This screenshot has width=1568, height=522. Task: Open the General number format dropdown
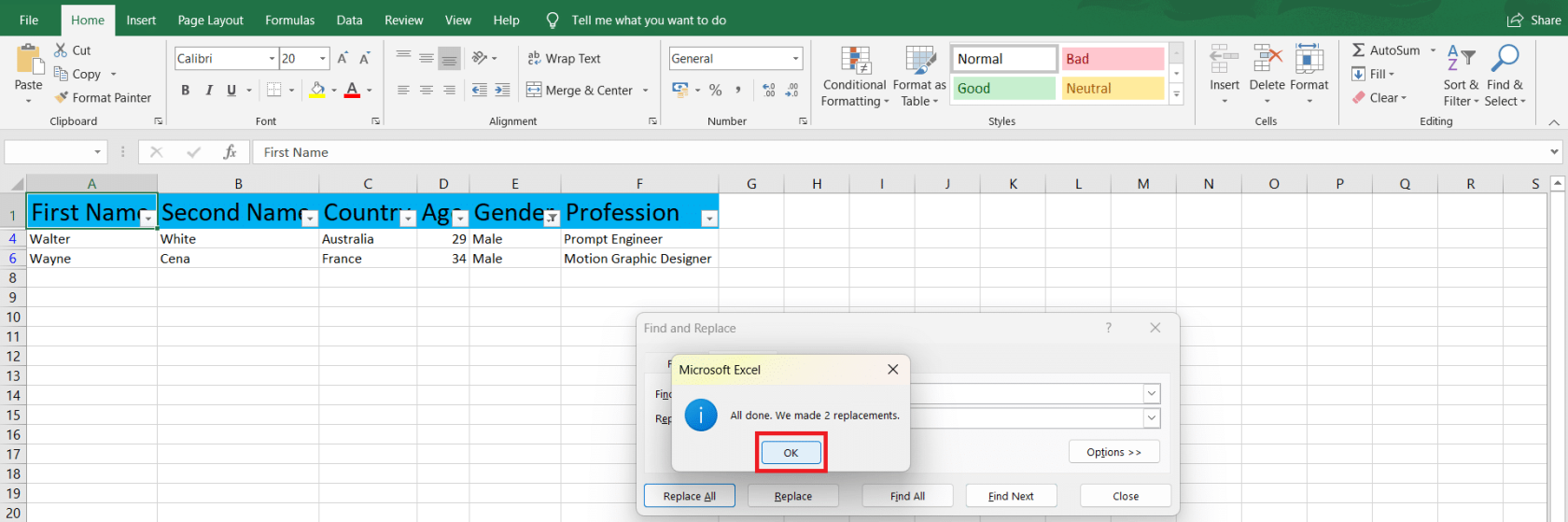[x=795, y=59]
